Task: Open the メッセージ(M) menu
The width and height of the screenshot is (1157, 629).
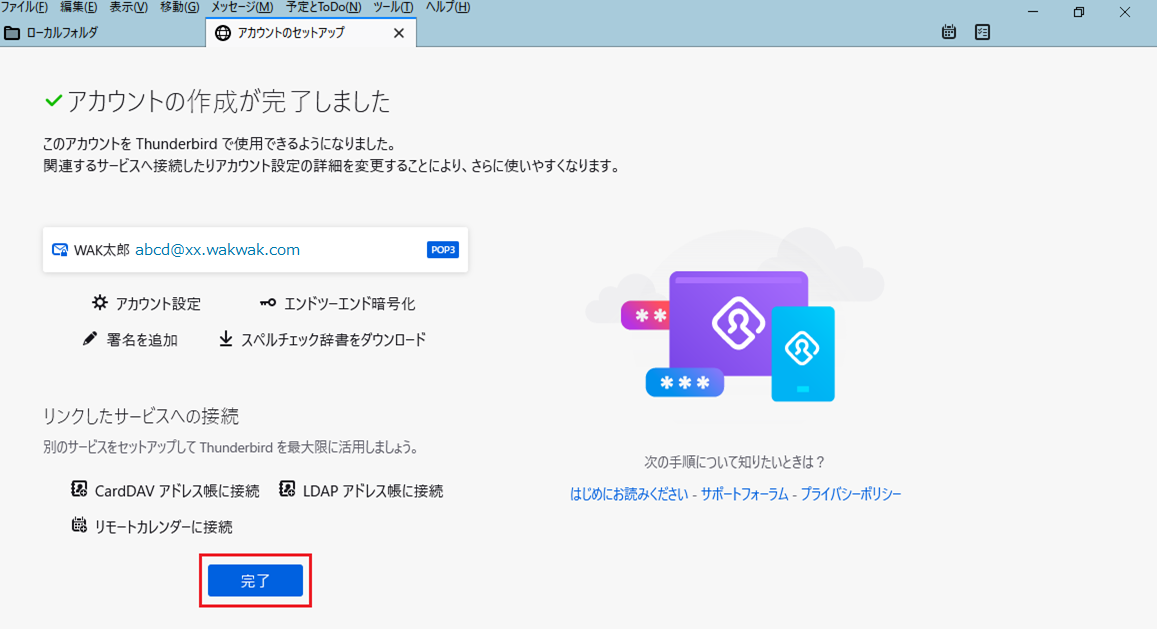Action: click(242, 7)
